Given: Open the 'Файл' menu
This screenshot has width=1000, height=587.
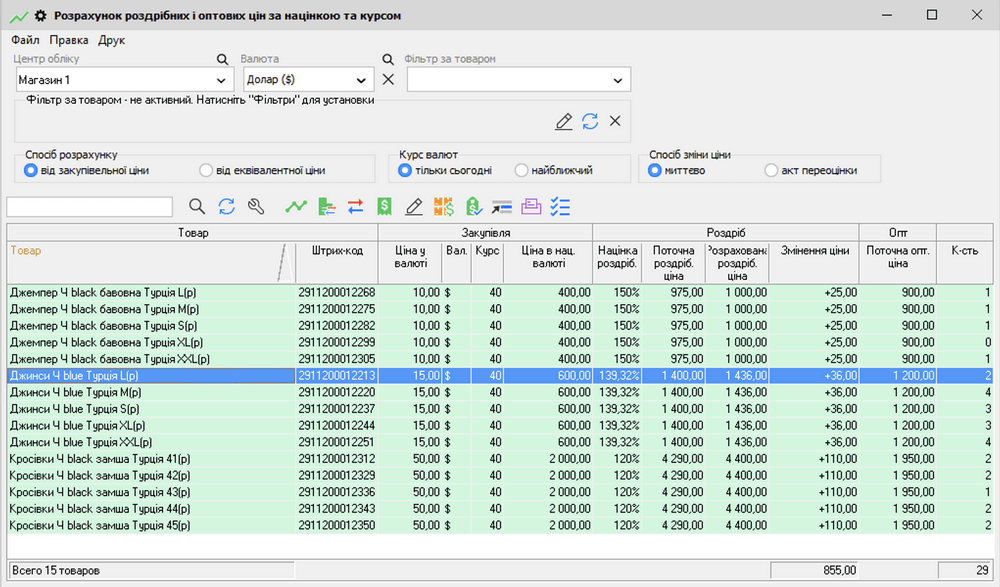Looking at the screenshot, I should (25, 40).
